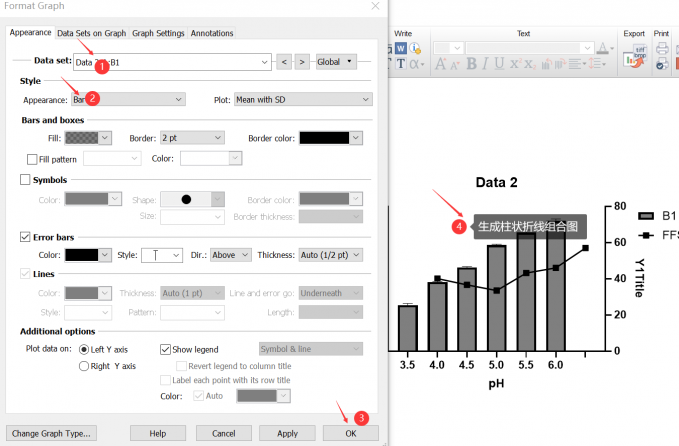
Task: Switch to Data Sets on Graph tab
Action: pyautogui.click(x=92, y=33)
